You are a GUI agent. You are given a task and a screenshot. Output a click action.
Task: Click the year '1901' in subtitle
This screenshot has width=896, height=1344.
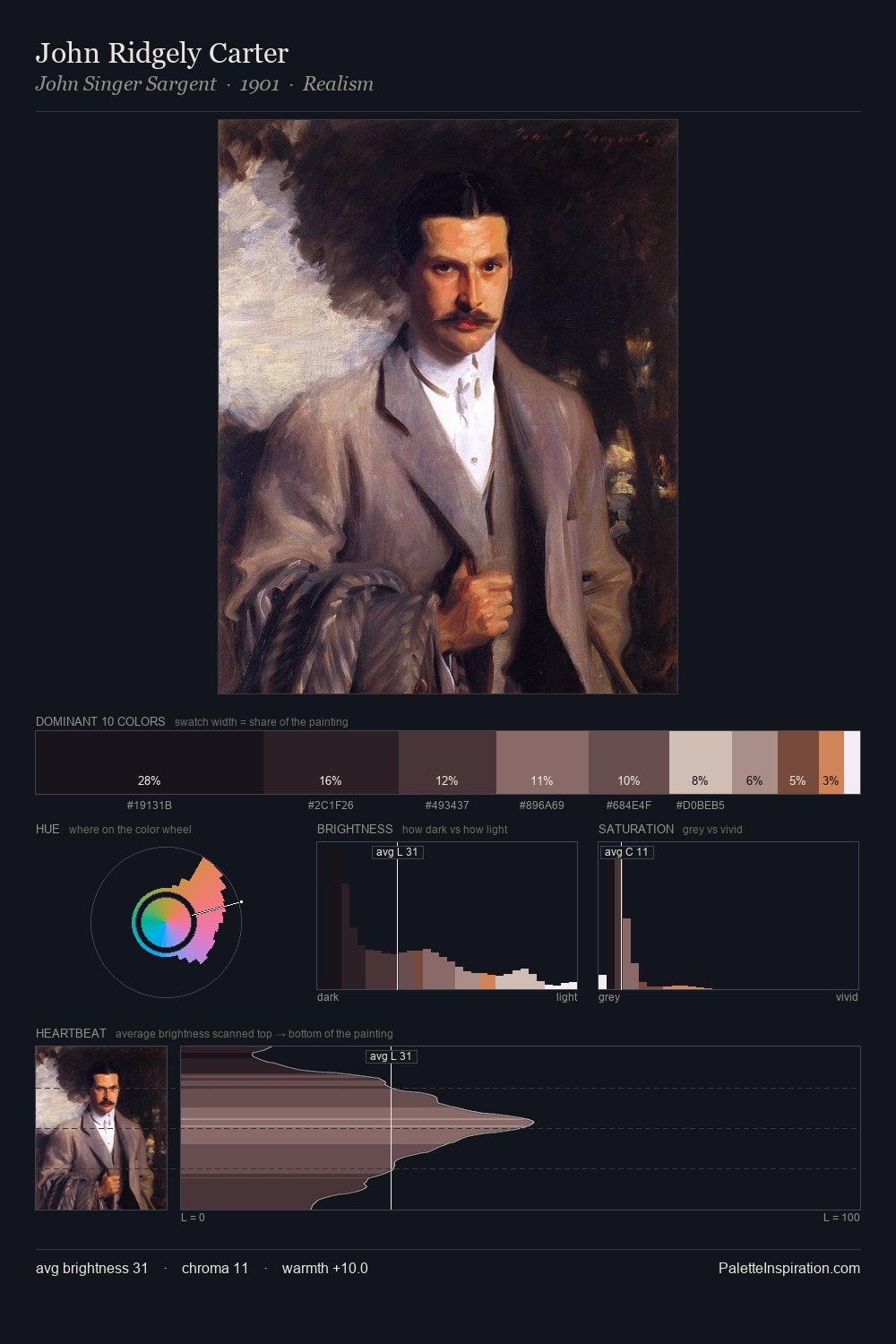pos(260,84)
